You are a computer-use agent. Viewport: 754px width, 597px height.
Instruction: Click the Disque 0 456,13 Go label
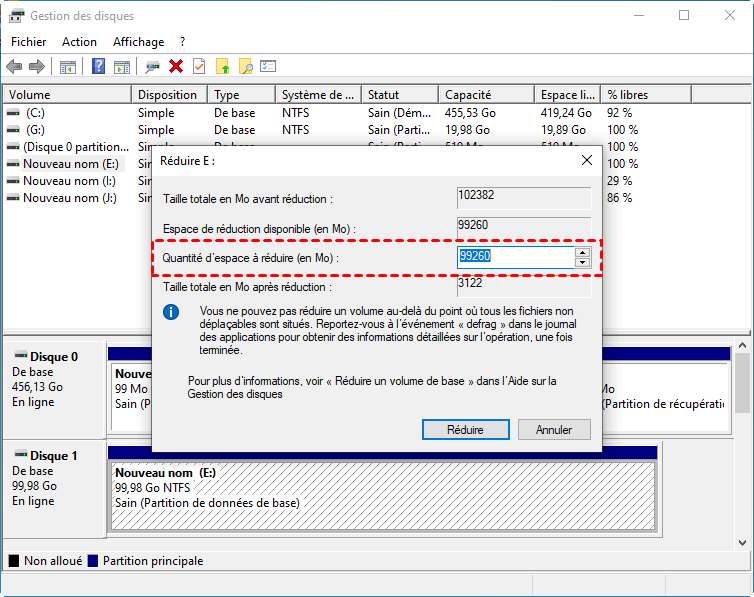coord(38,387)
